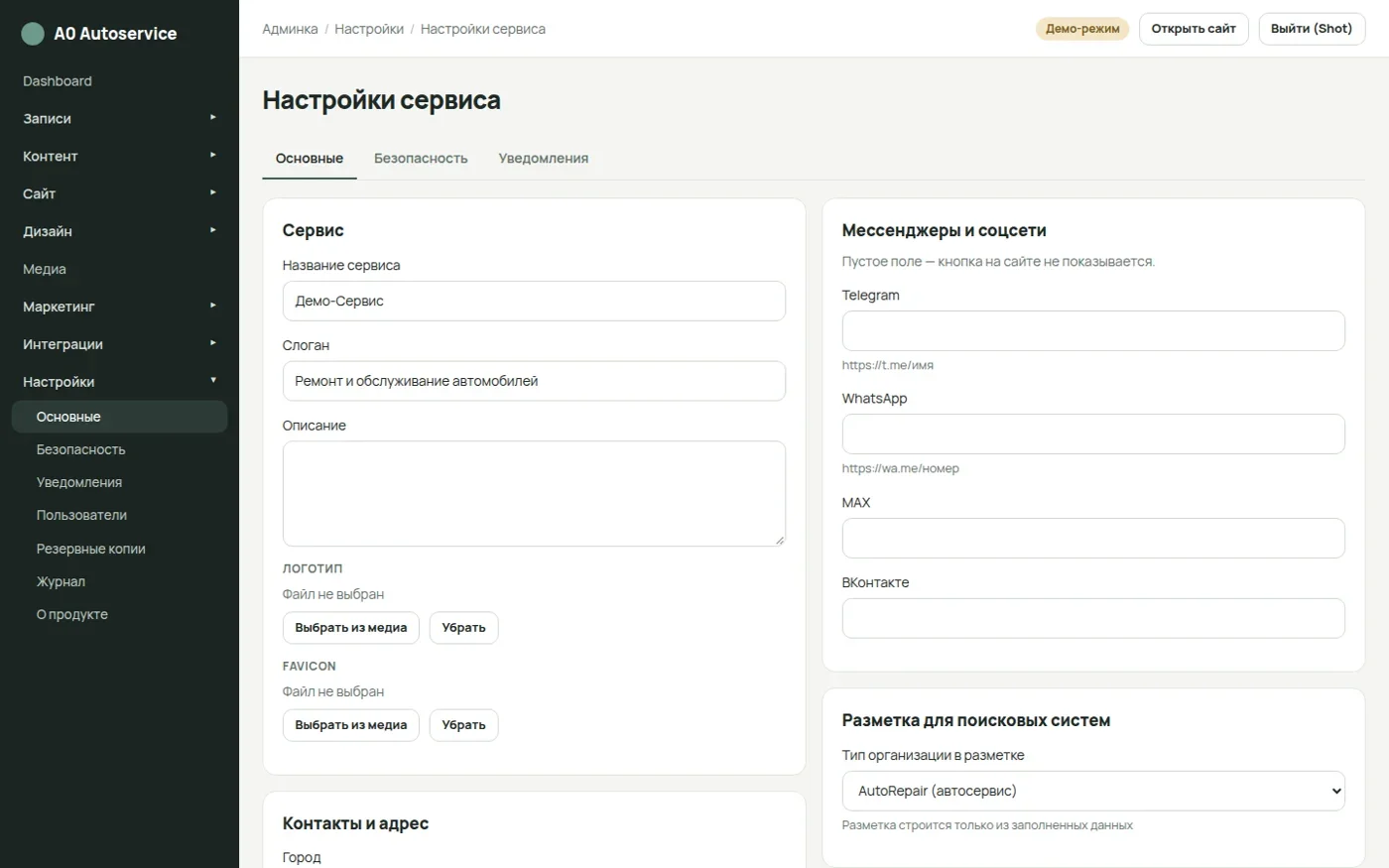The width and height of the screenshot is (1389, 868).
Task: Expand the Маркетинг sidebar section
Action: 119,307
